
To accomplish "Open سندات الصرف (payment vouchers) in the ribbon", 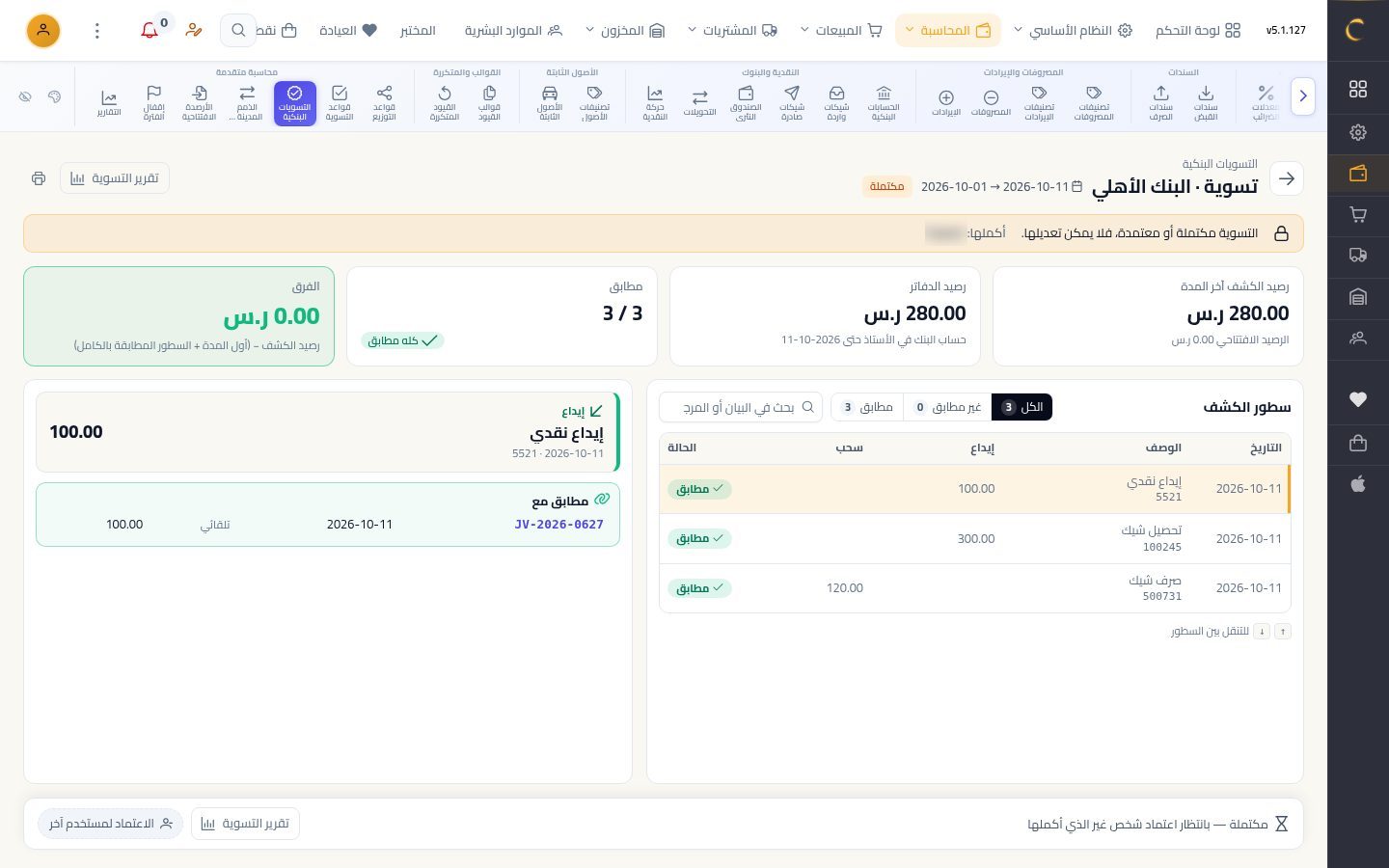I will pos(1160,103).
